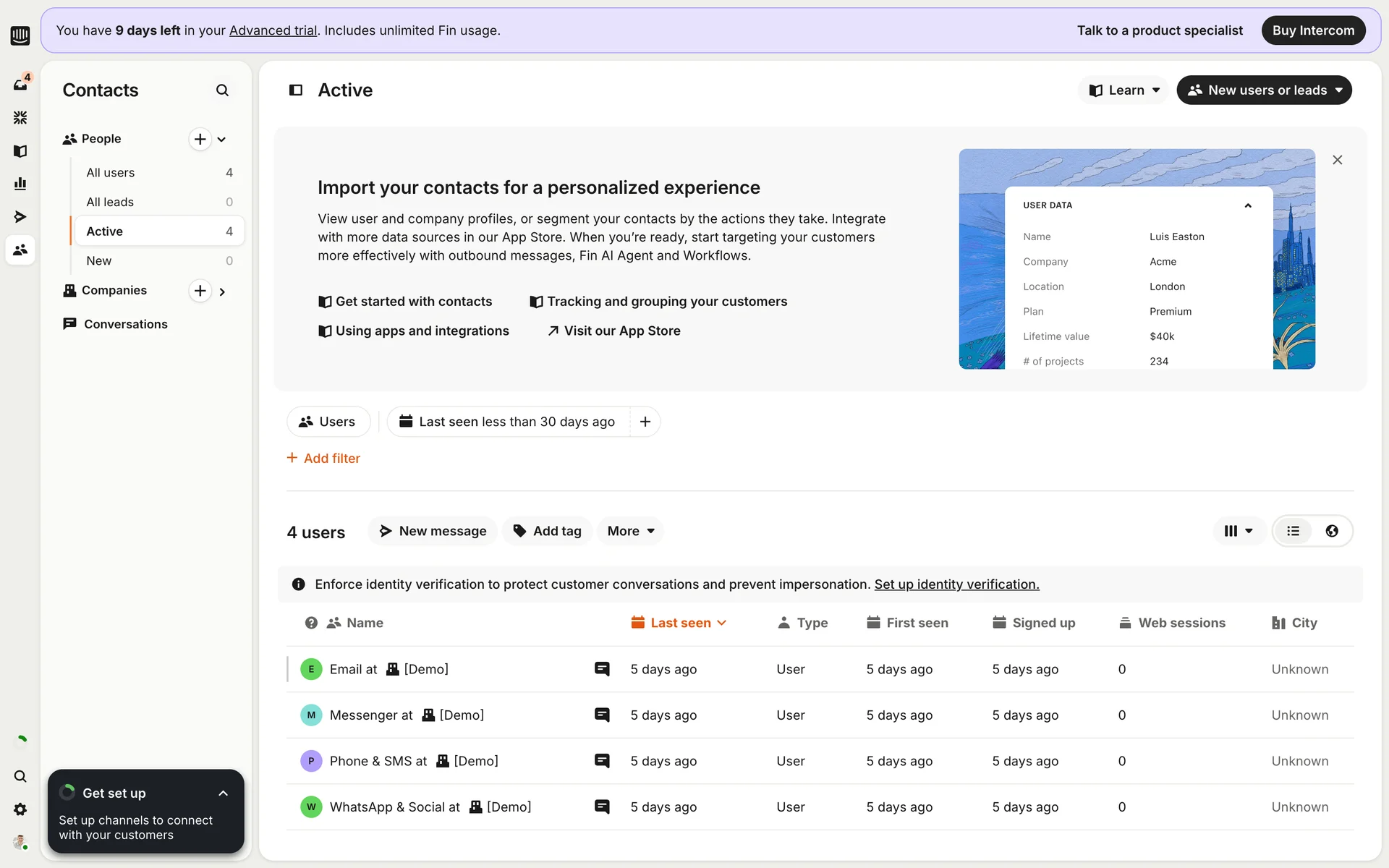
Task: Click the setup progress ring indicator
Action: (x=22, y=740)
